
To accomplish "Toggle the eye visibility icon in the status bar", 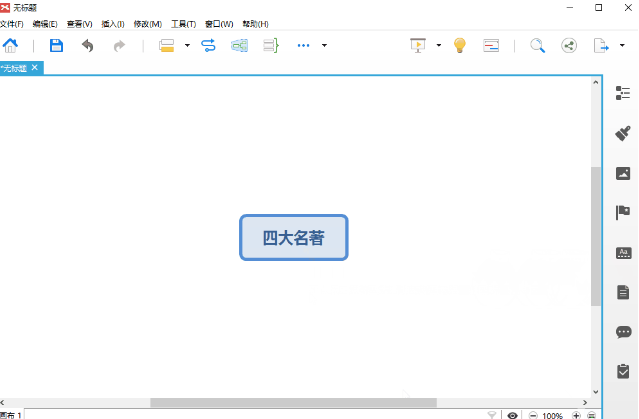I will point(513,414).
